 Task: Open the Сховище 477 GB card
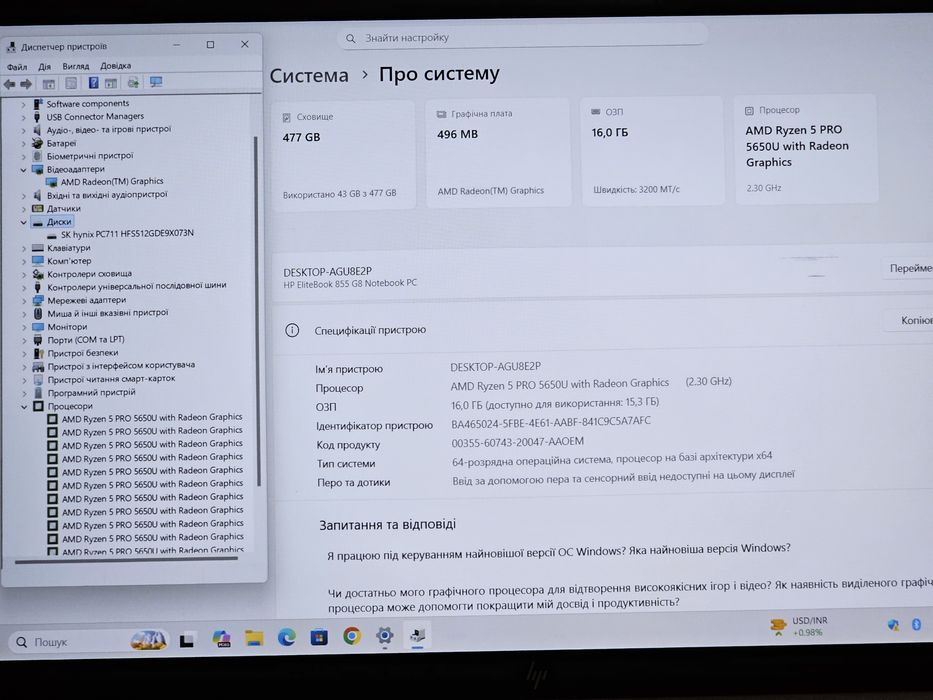point(343,155)
